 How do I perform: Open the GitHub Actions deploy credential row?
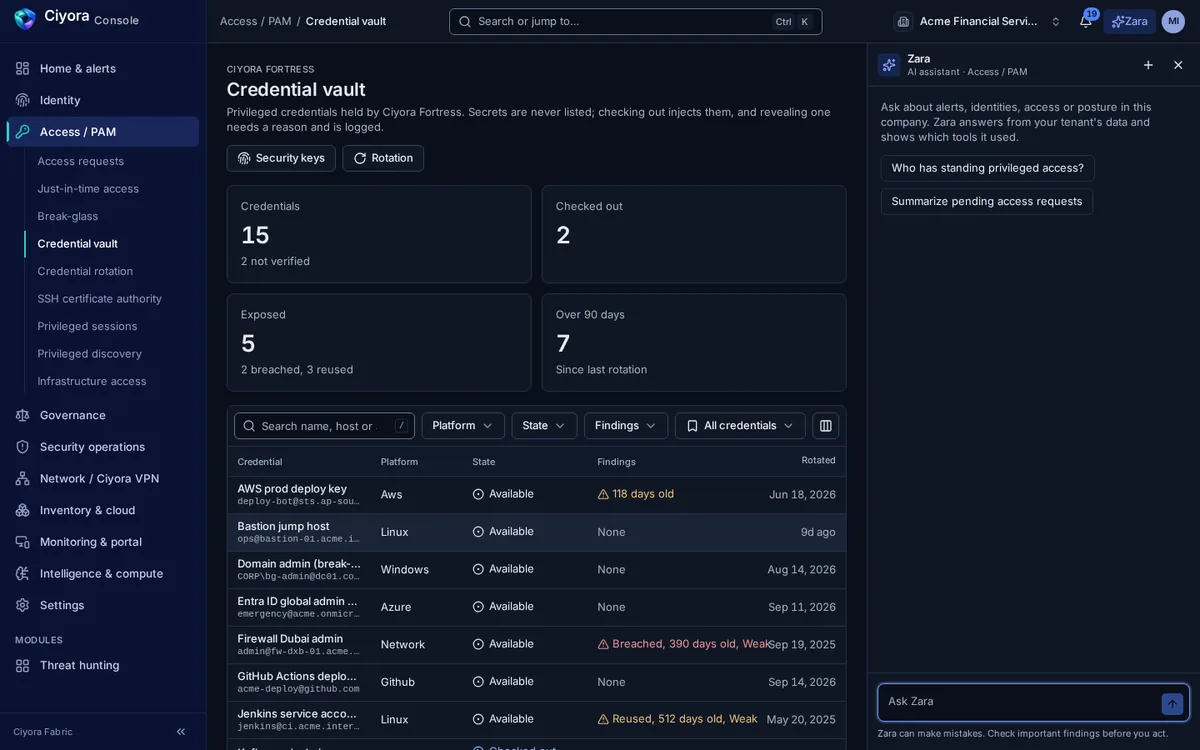tap(536, 682)
